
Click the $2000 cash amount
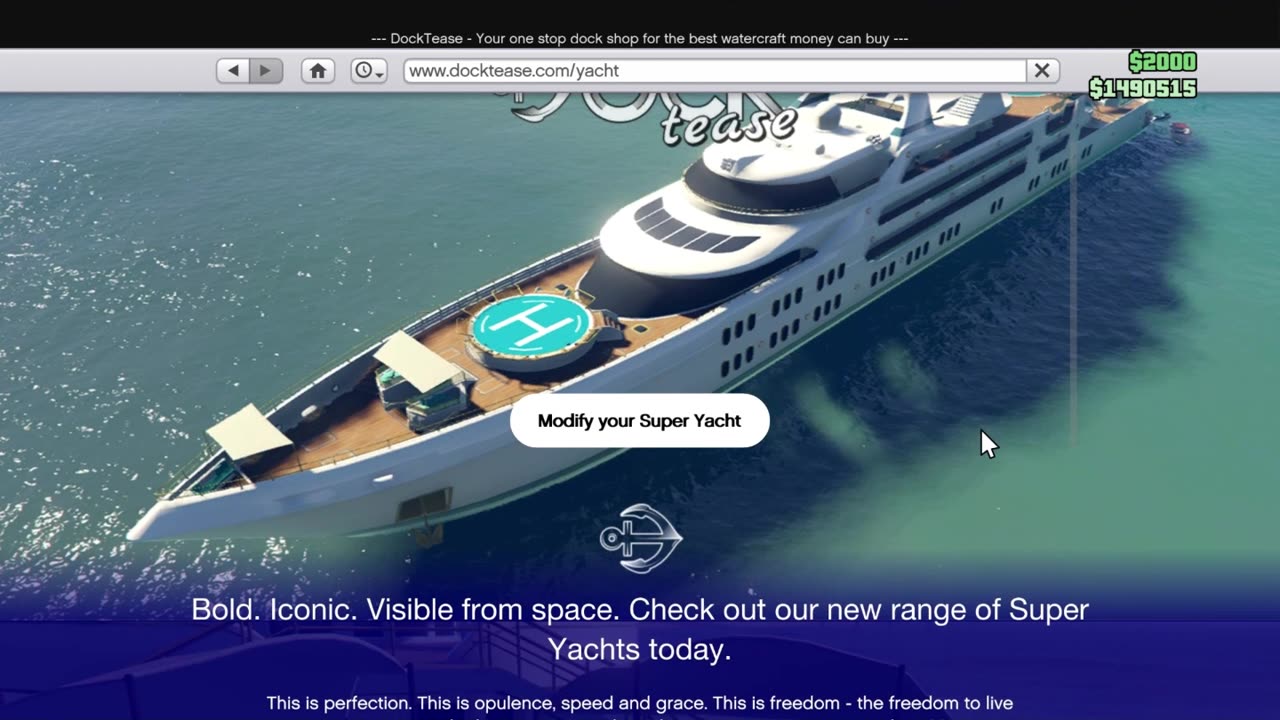1162,63
